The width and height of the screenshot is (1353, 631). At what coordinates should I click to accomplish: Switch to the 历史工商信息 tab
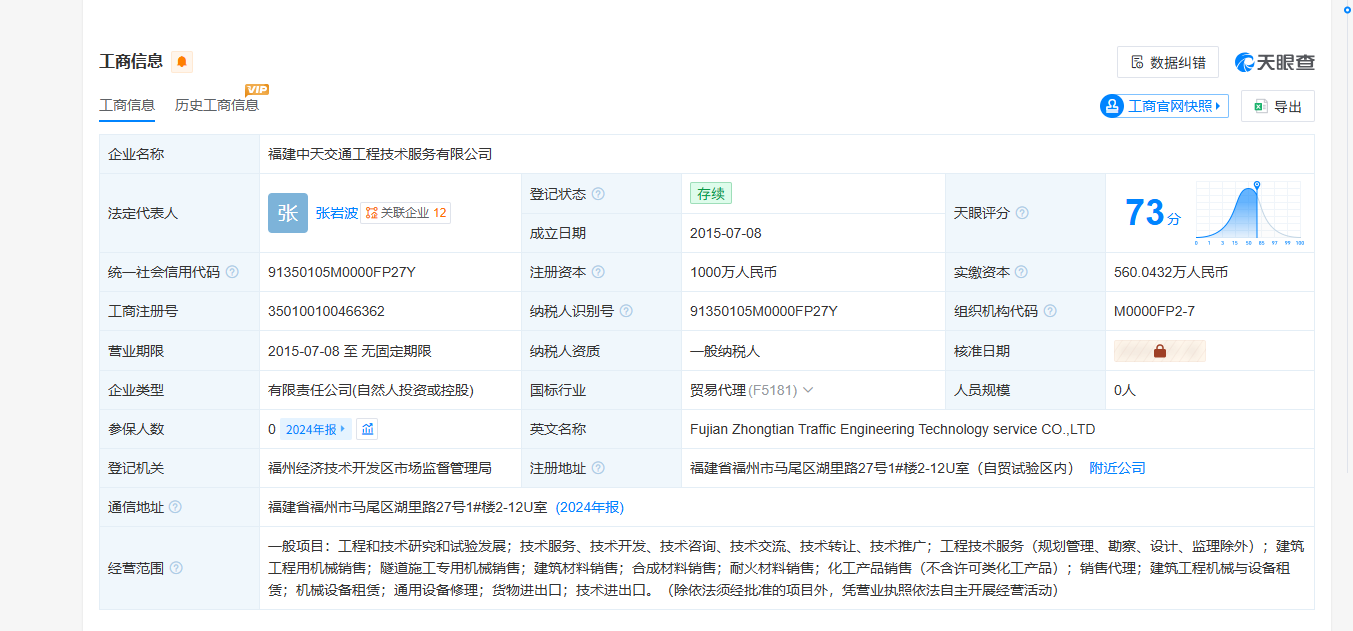click(216, 105)
